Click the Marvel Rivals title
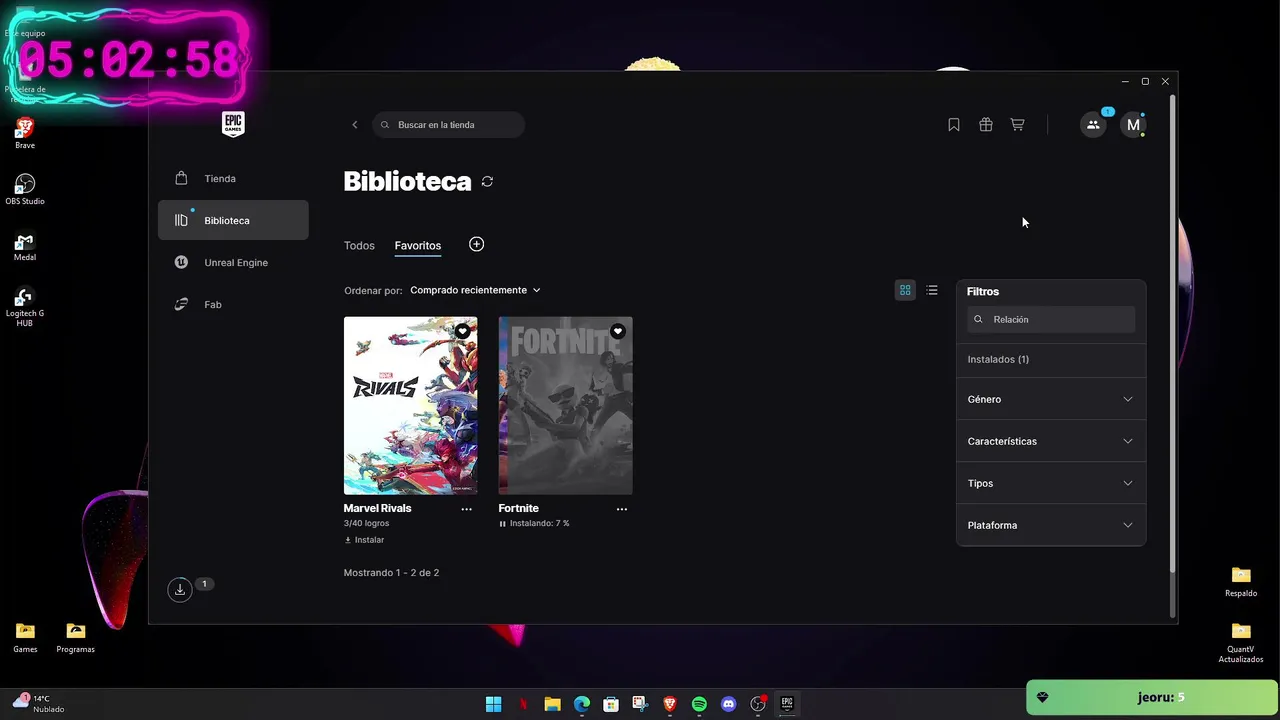 [377, 508]
